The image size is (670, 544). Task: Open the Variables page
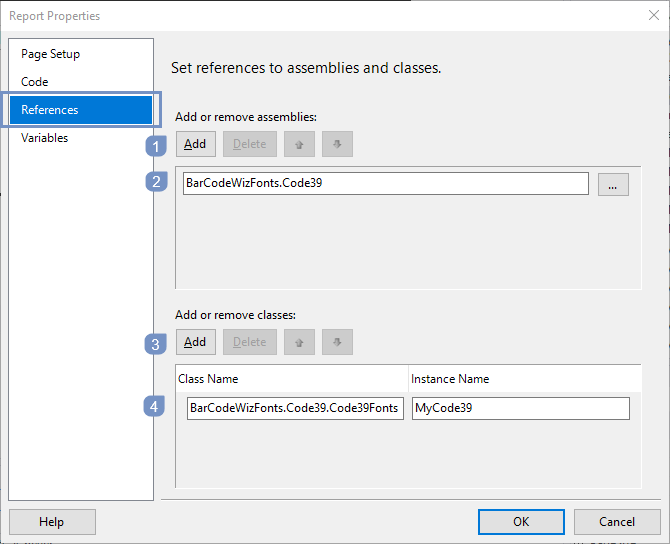click(x=44, y=138)
